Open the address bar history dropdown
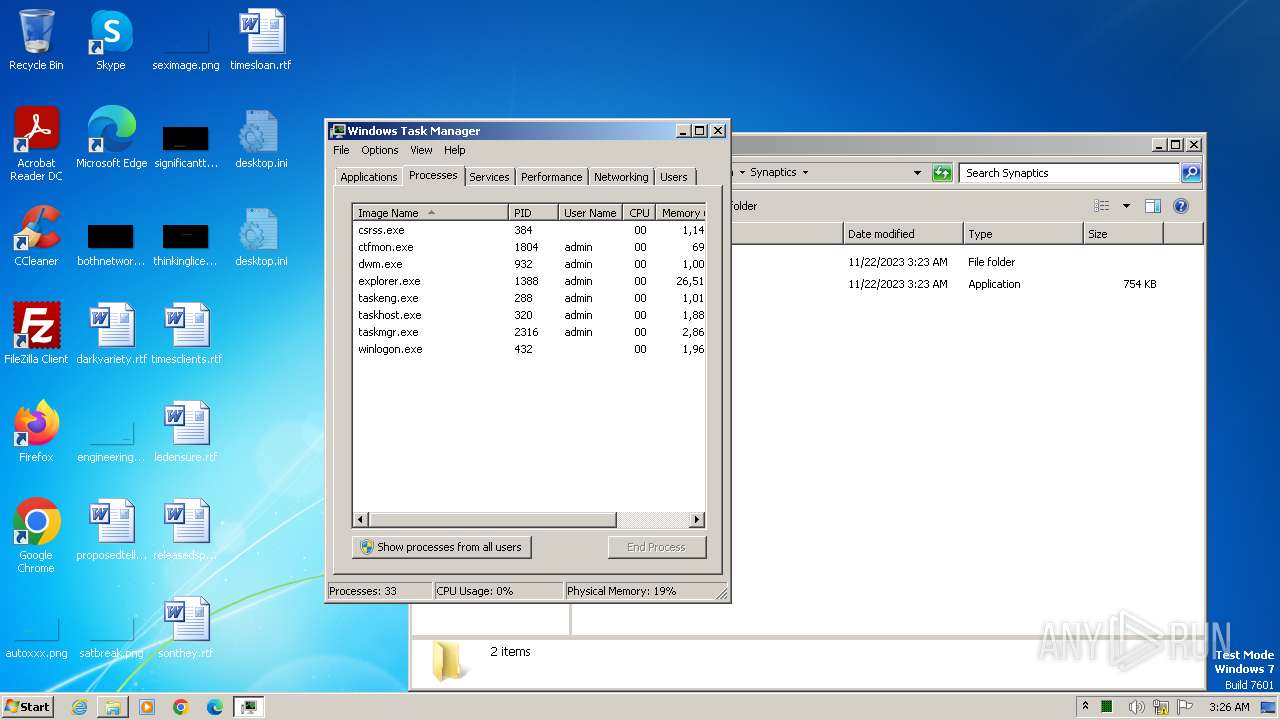 [x=918, y=173]
